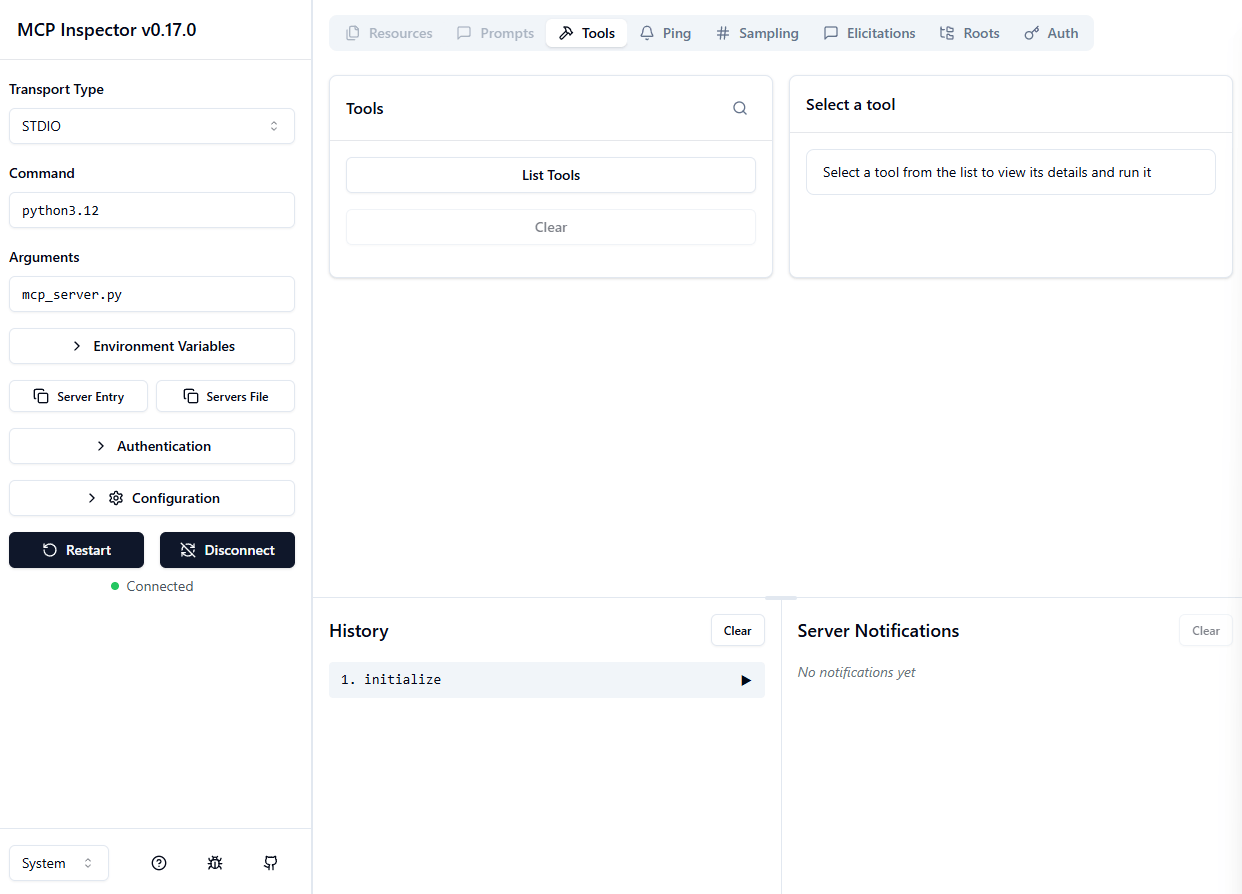Copy the Server Entry

coord(79,396)
